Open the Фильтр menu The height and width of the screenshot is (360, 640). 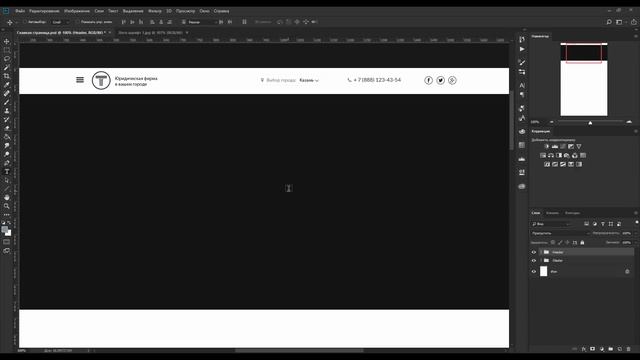(155, 11)
